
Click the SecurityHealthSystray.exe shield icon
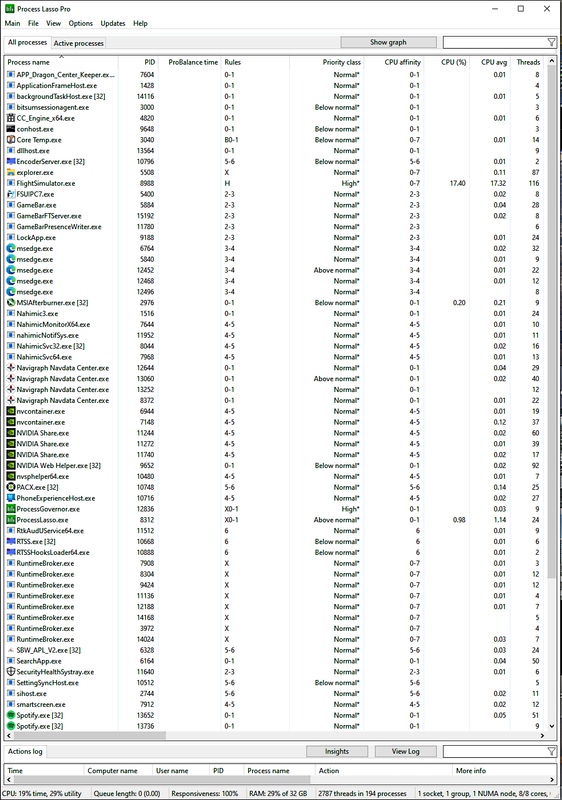click(x=11, y=671)
